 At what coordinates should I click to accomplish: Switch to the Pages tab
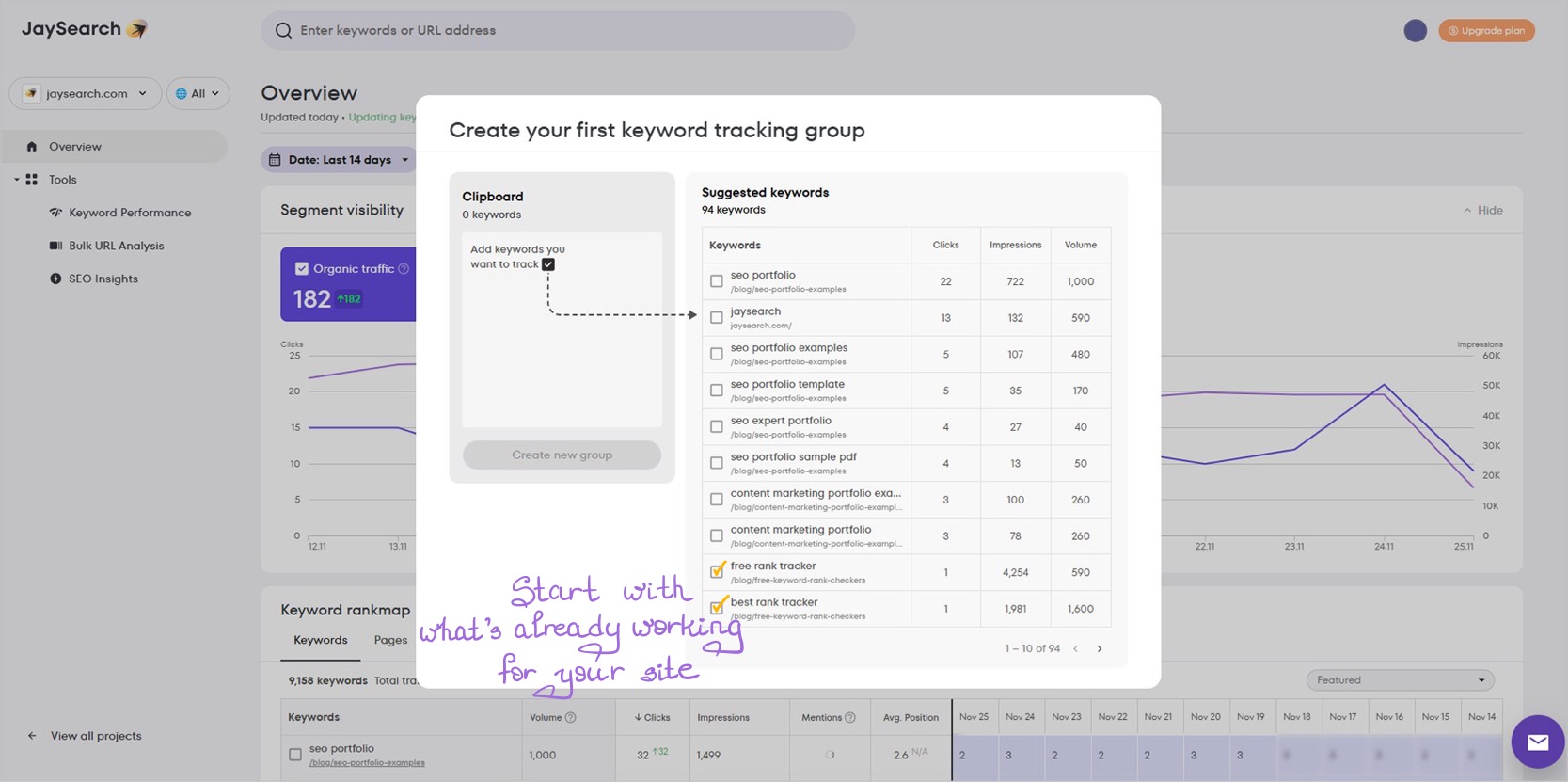coord(390,641)
